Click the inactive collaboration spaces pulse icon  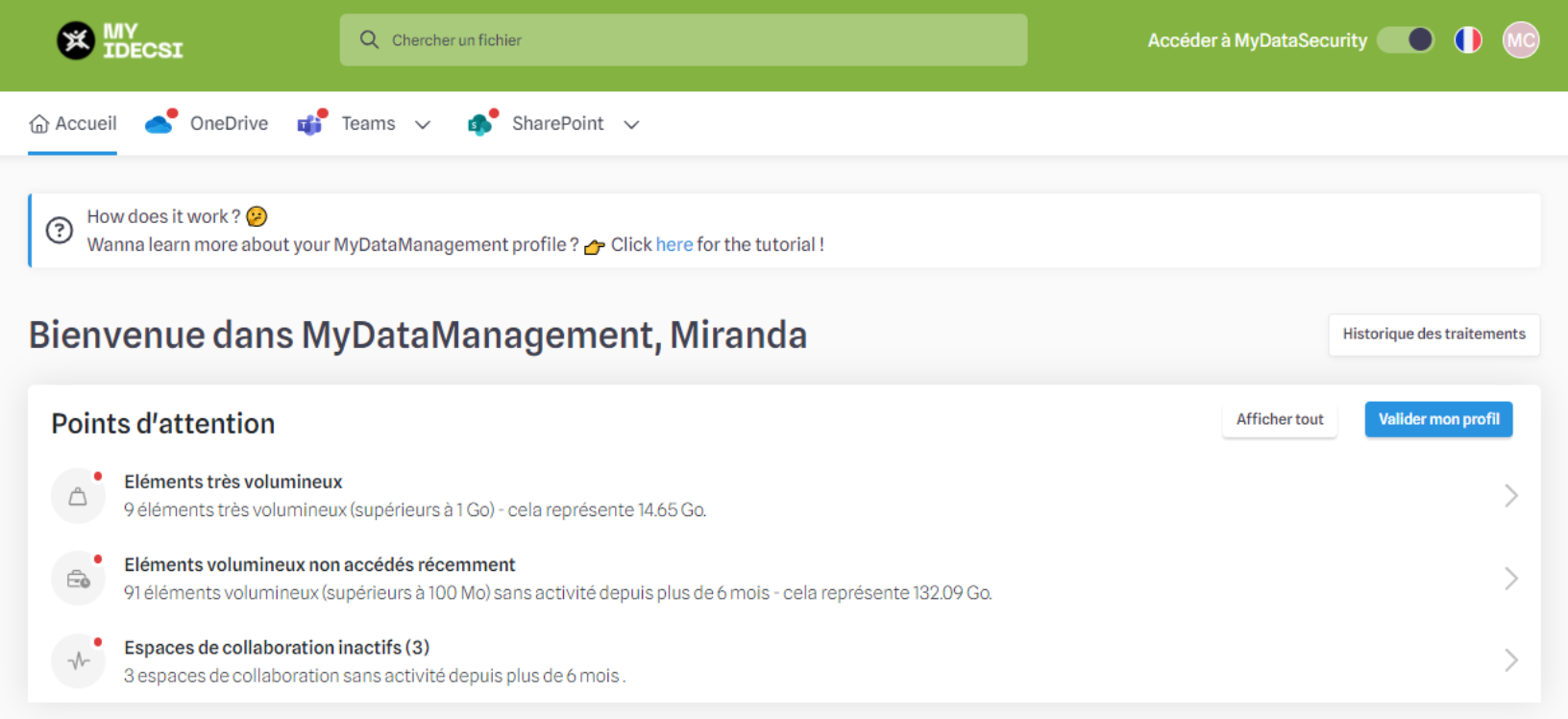[x=78, y=661]
